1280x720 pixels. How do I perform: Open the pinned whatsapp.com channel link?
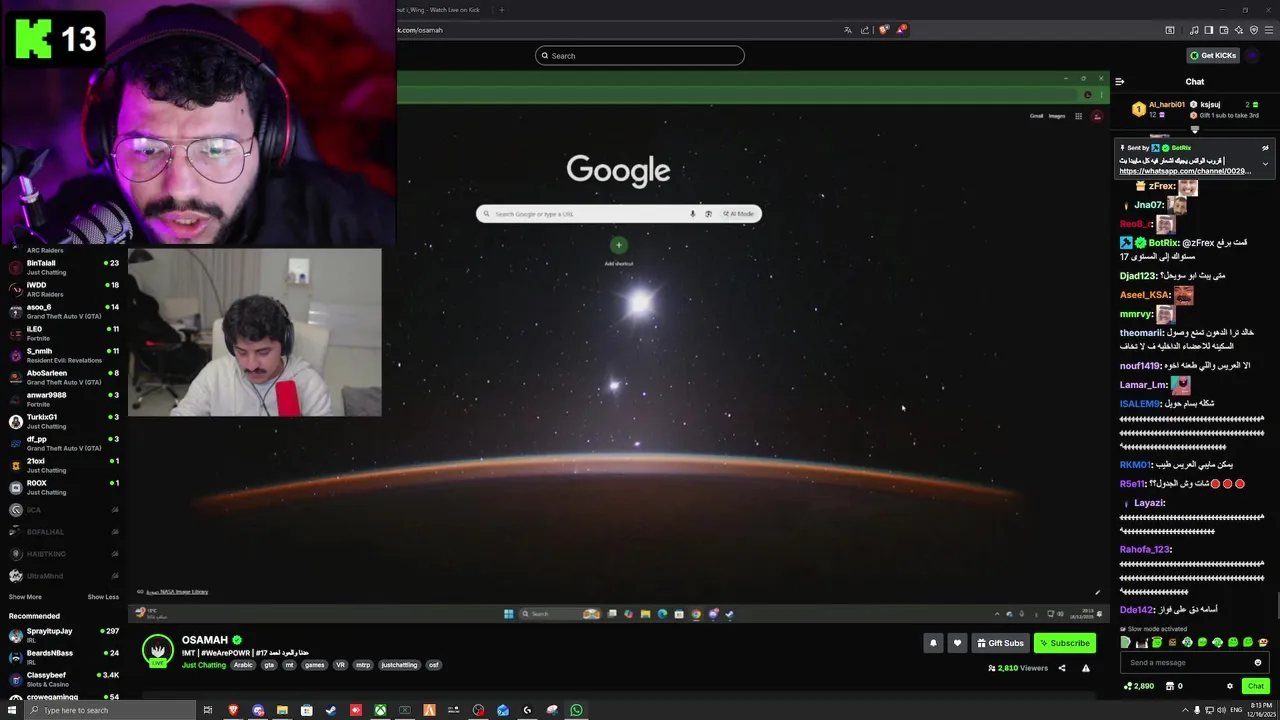[1185, 171]
